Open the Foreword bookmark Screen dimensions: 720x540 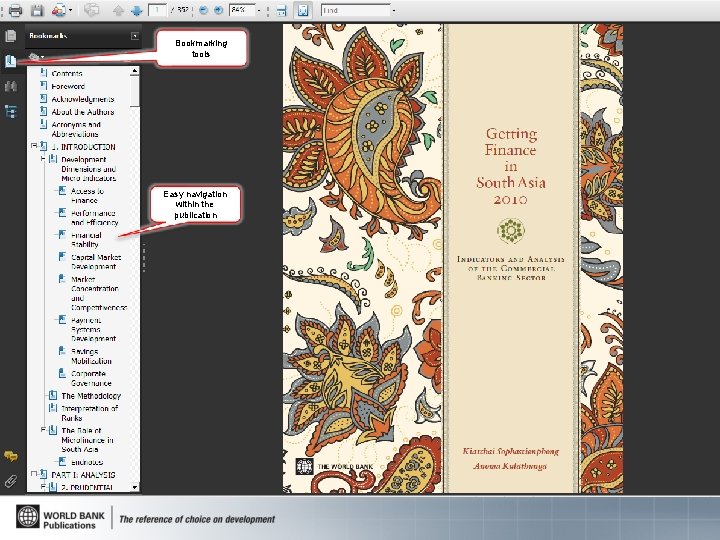(x=68, y=86)
